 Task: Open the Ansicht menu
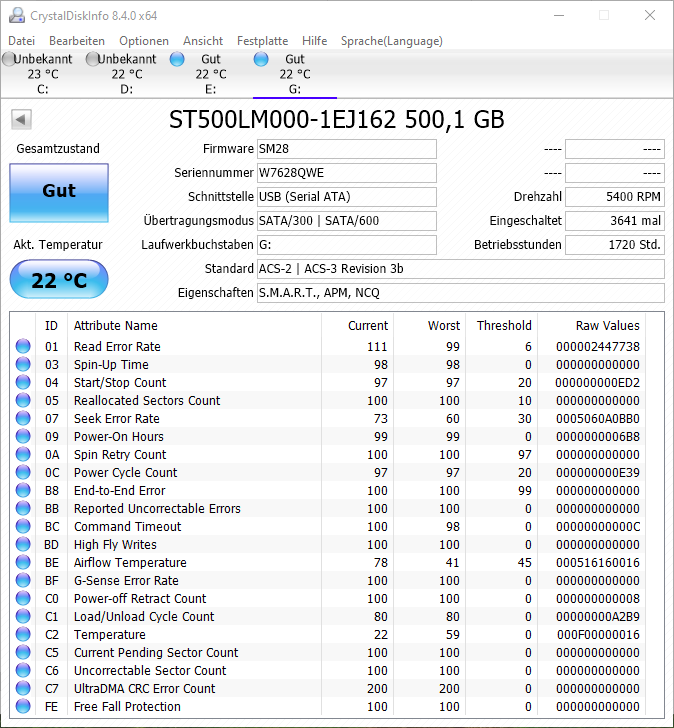(203, 41)
